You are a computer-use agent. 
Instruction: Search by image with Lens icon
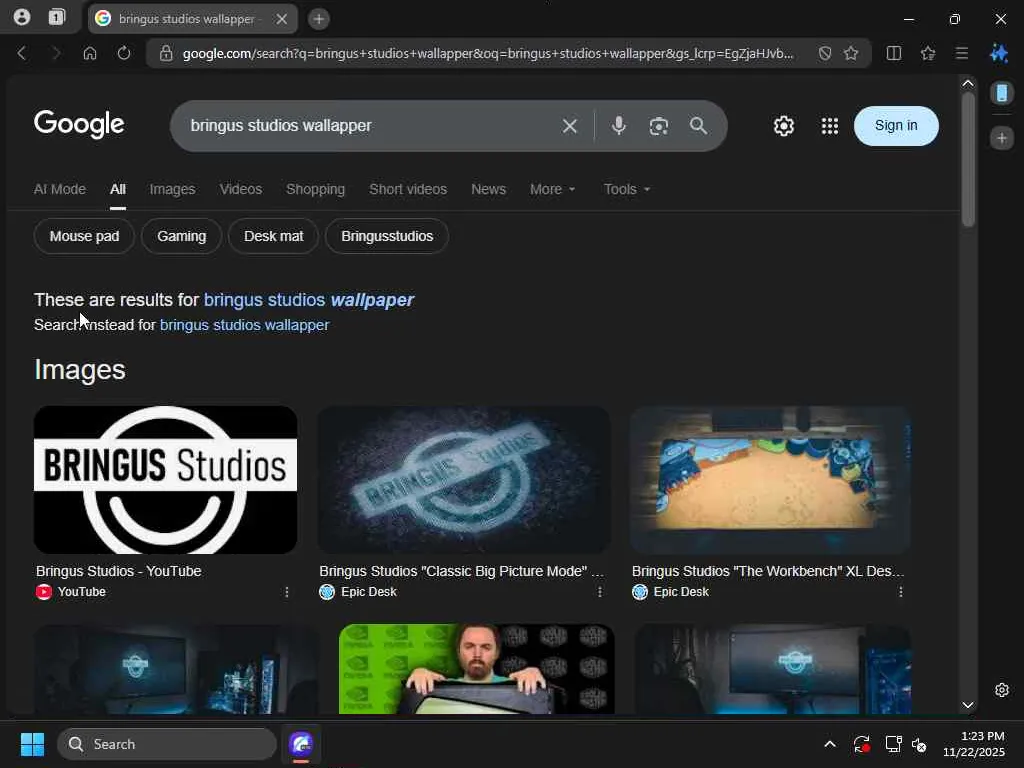(x=658, y=125)
